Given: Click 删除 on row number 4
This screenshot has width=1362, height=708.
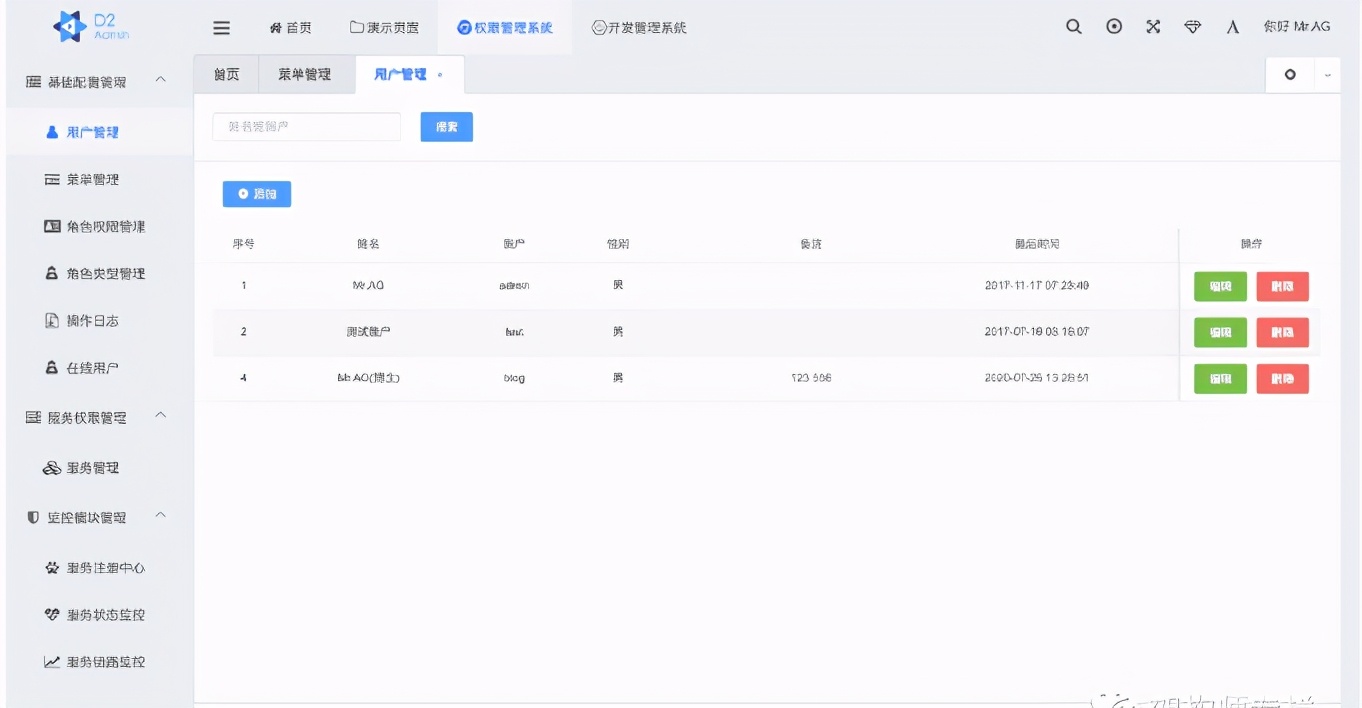Looking at the screenshot, I should pyautogui.click(x=1282, y=378).
